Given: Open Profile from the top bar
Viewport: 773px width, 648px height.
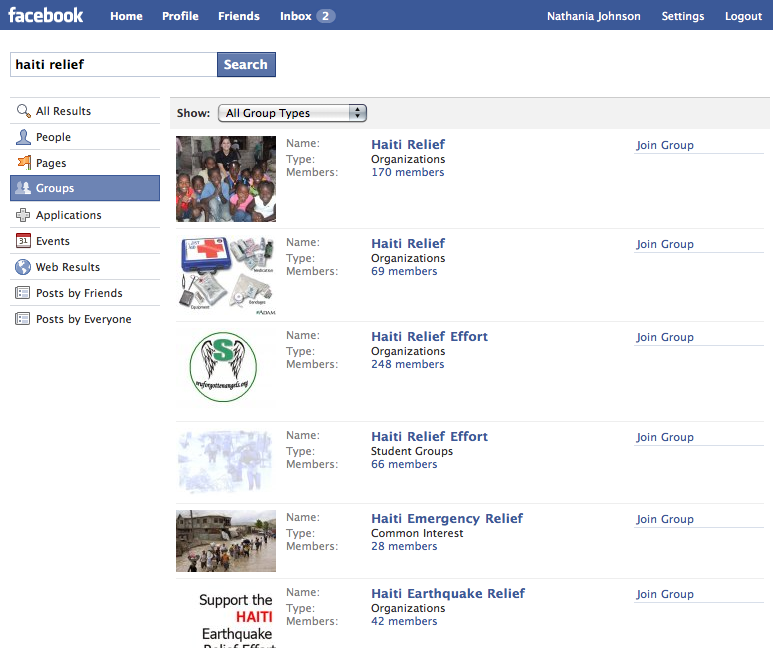Looking at the screenshot, I should (x=180, y=16).
